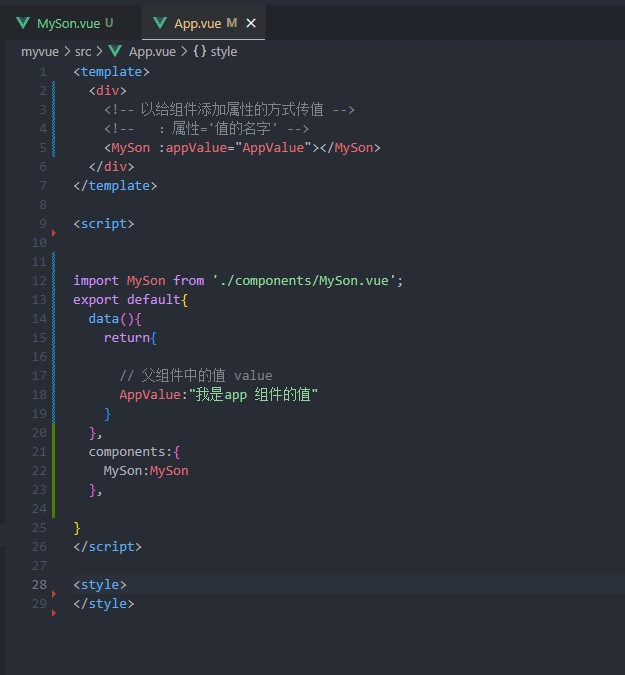Click the Vue file icon in breadcrumb
Image resolution: width=625 pixels, height=675 pixels.
tap(115, 51)
